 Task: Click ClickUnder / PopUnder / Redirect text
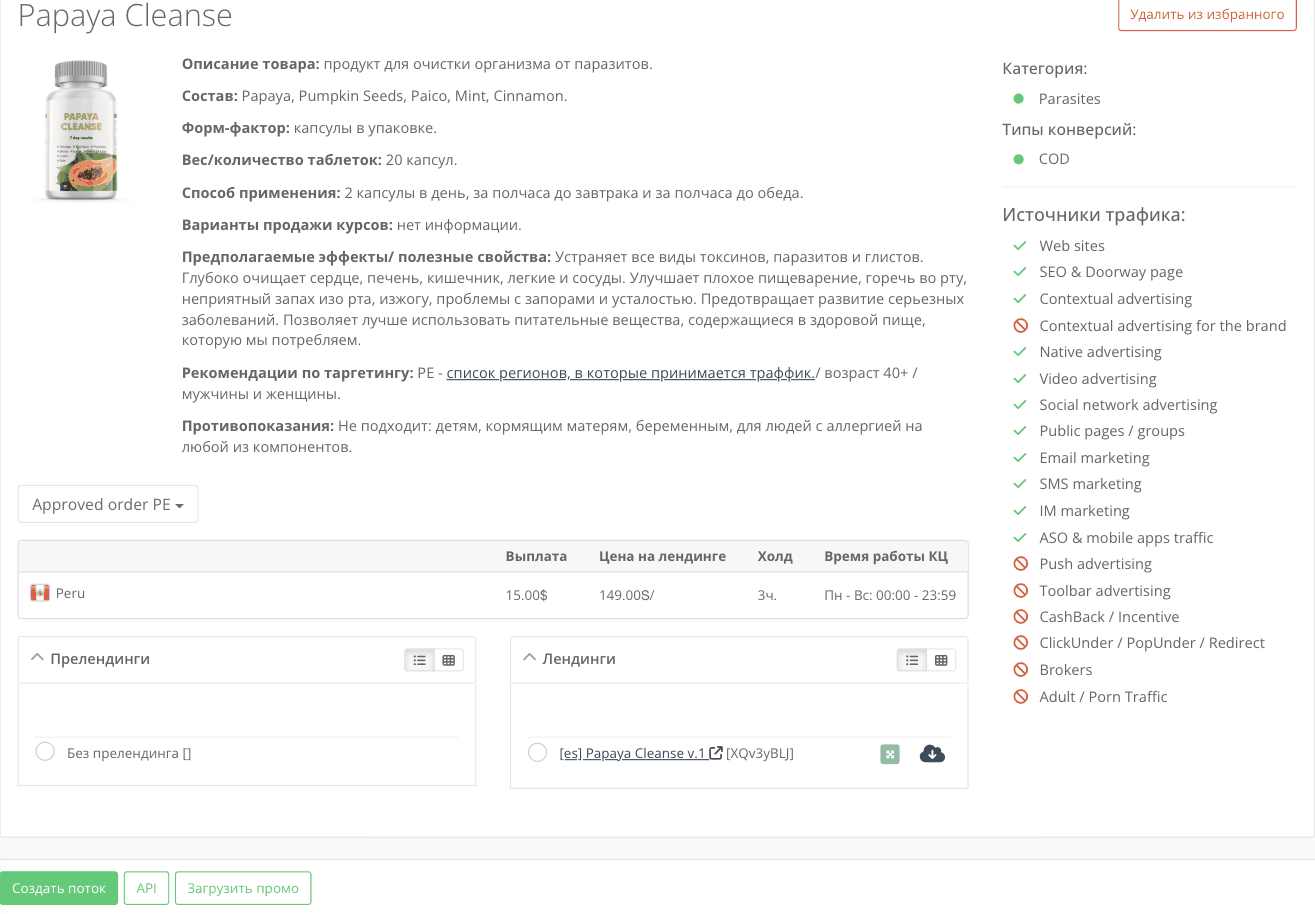1152,643
